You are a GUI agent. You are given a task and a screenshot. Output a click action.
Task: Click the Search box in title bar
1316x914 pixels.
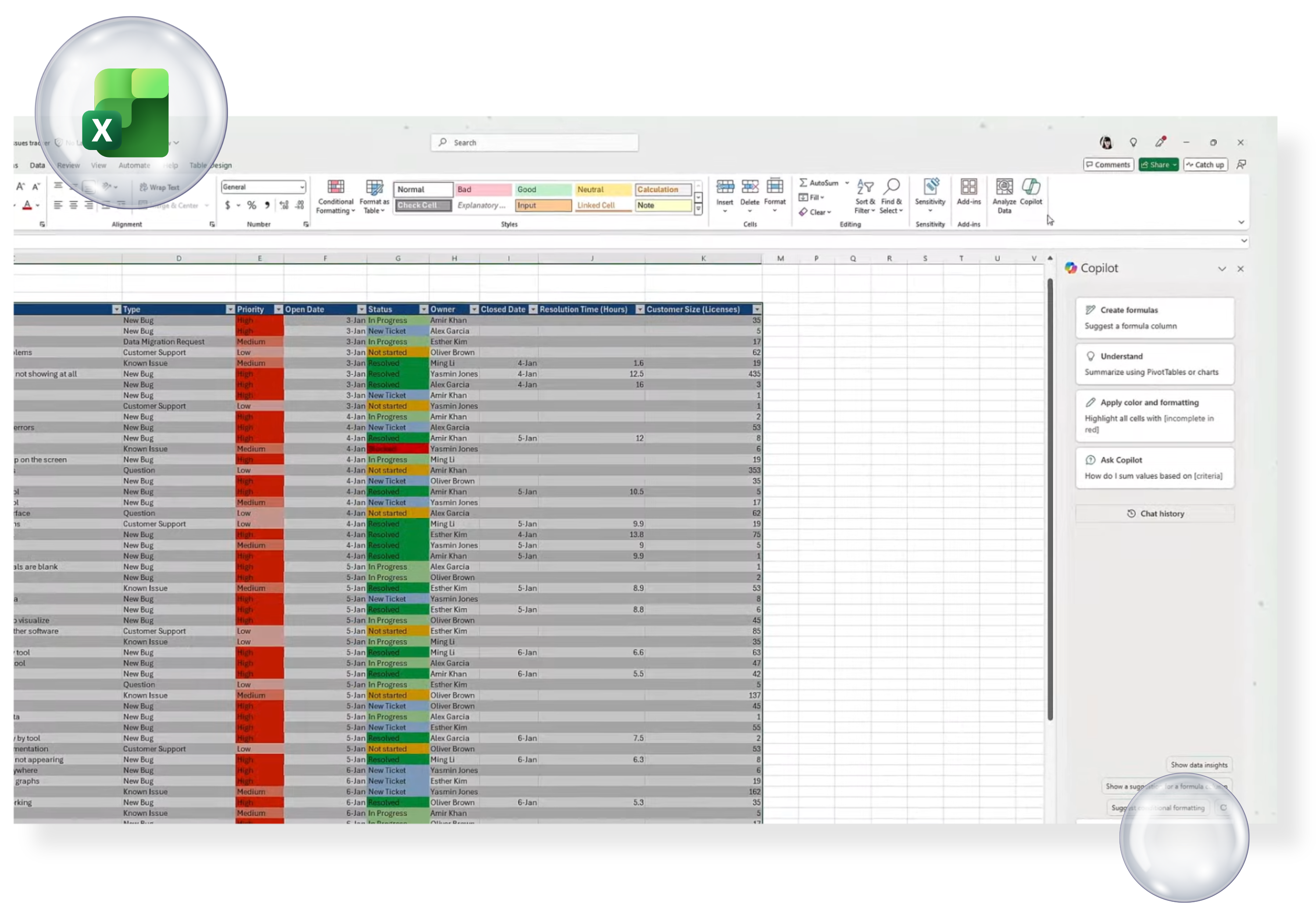[x=534, y=143]
